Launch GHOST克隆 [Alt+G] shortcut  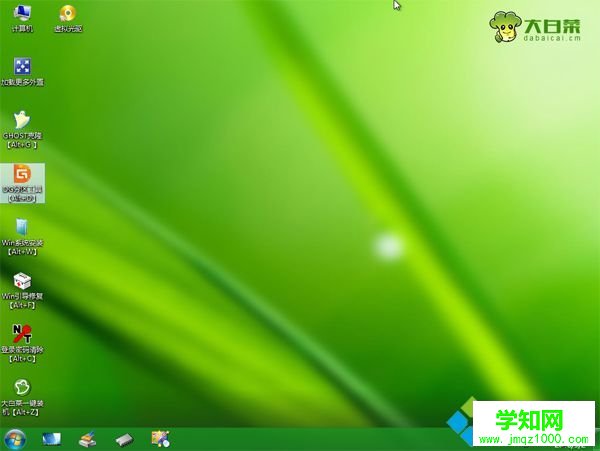(x=22, y=130)
